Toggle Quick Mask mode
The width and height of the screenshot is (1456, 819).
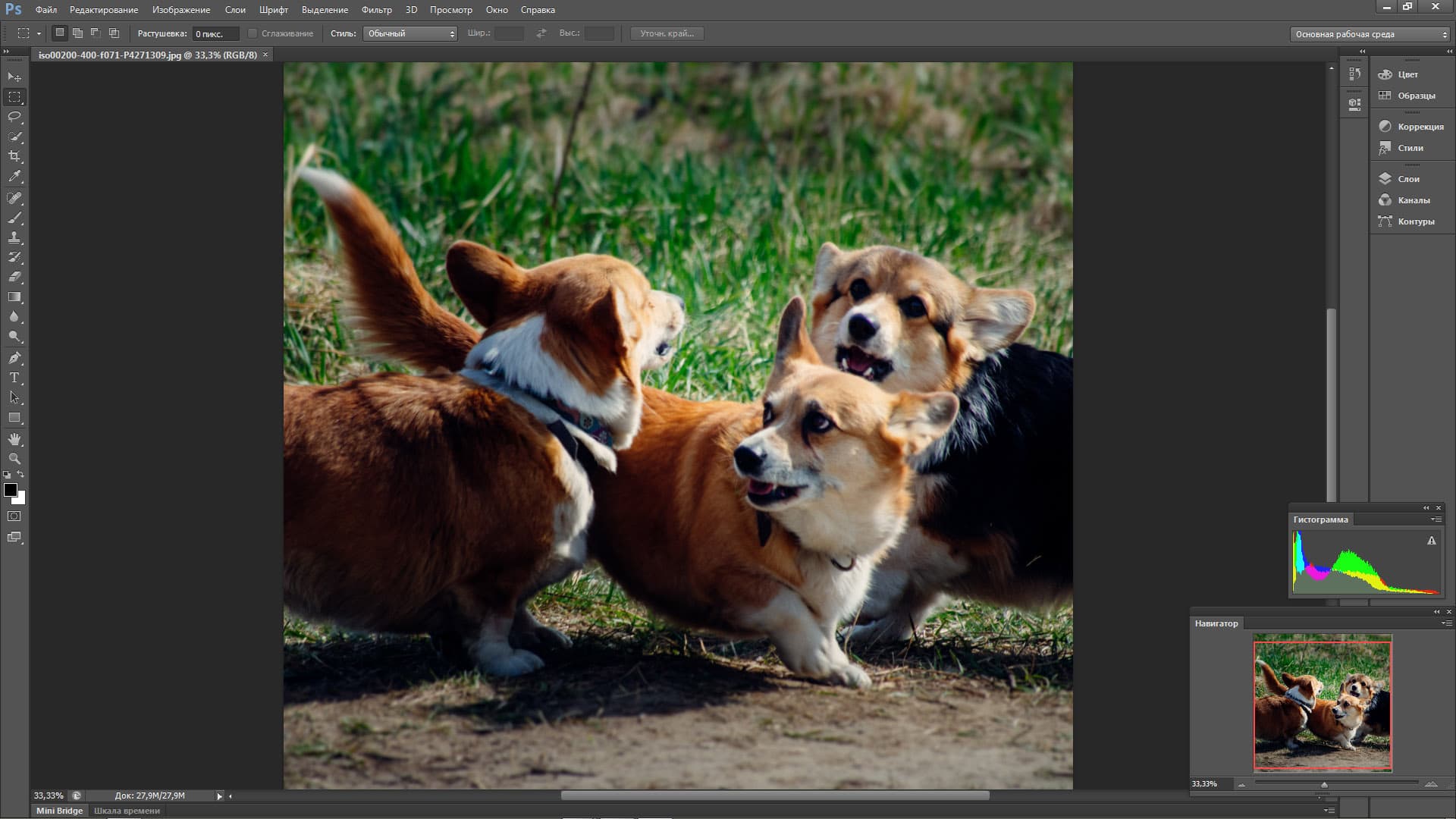(14, 516)
